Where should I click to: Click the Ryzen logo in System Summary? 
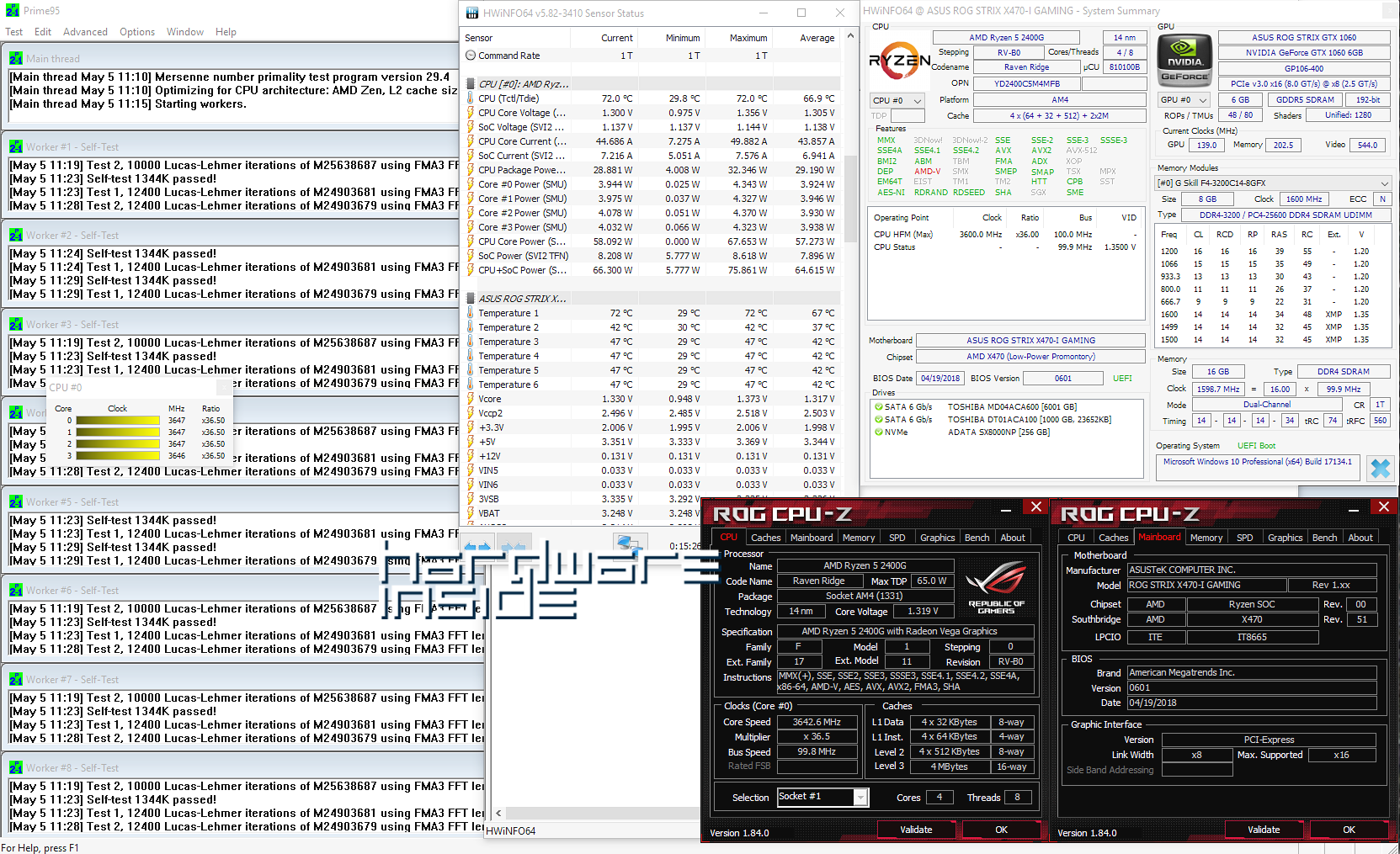[899, 61]
